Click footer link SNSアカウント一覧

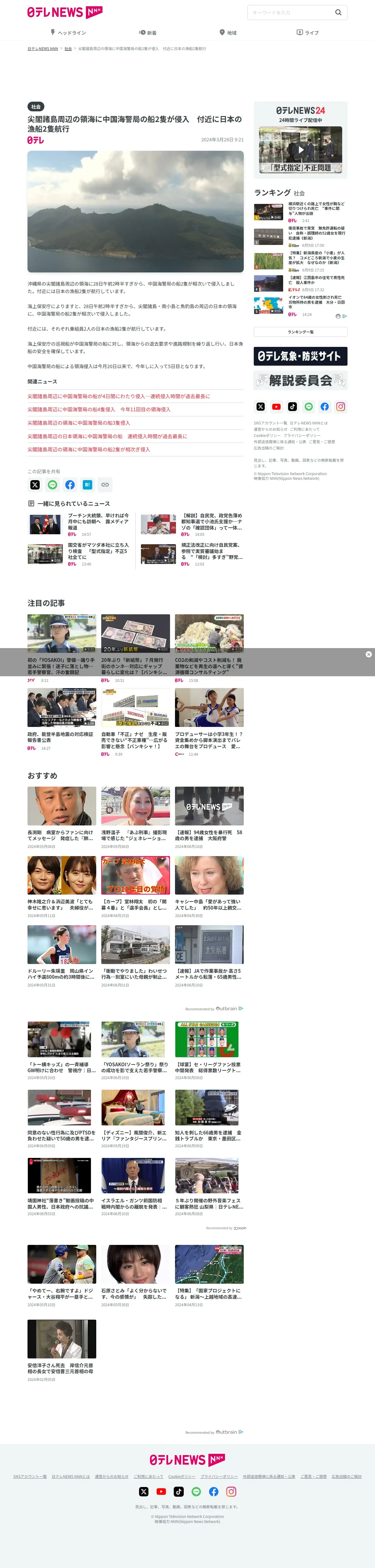(x=30, y=1476)
